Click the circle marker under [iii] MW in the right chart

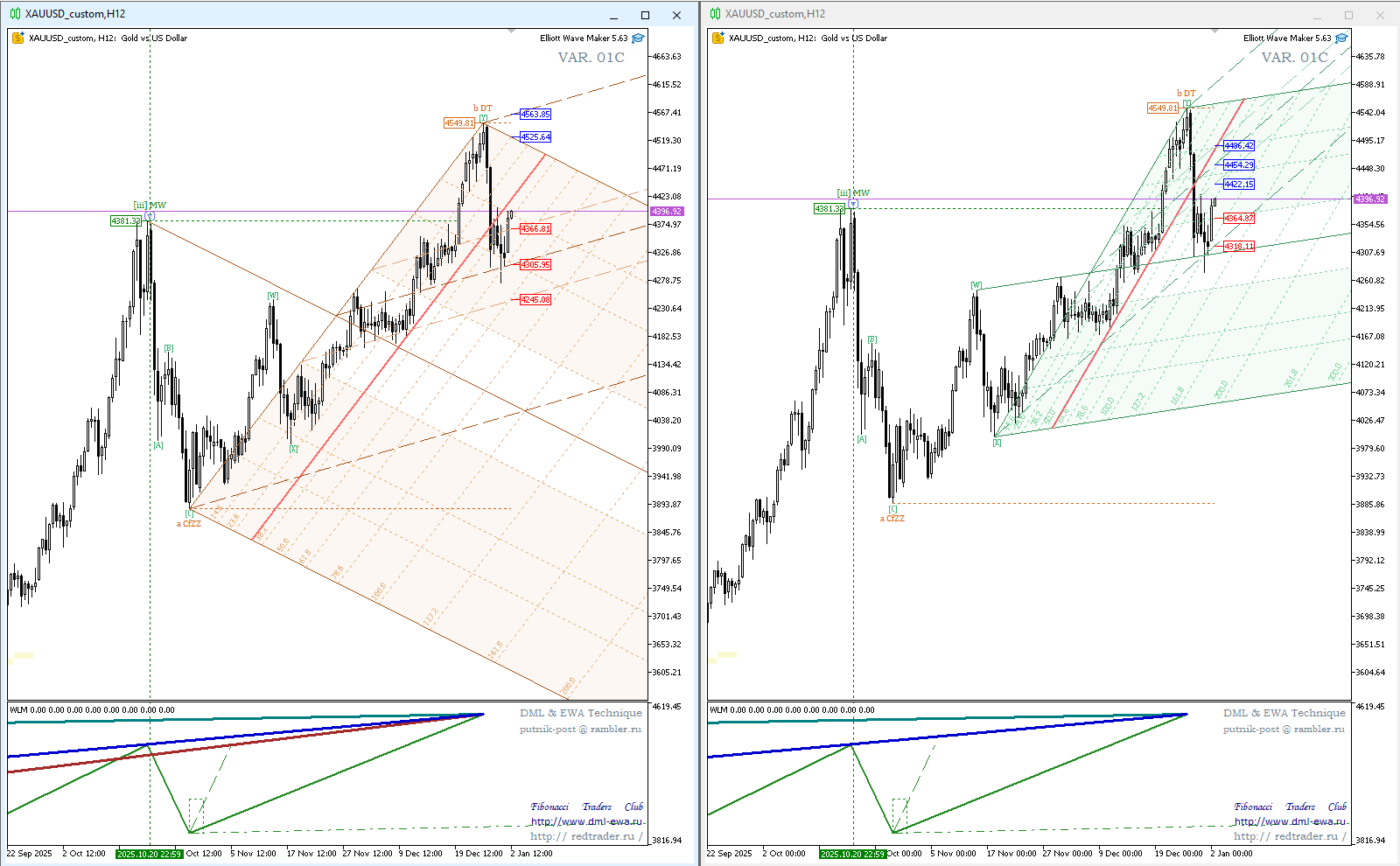pyautogui.click(x=853, y=204)
